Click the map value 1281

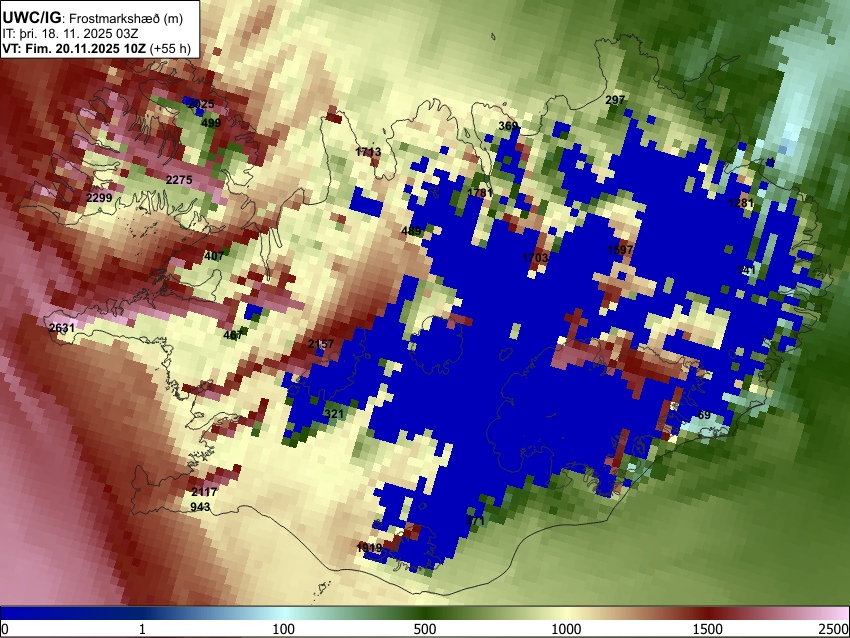click(741, 203)
